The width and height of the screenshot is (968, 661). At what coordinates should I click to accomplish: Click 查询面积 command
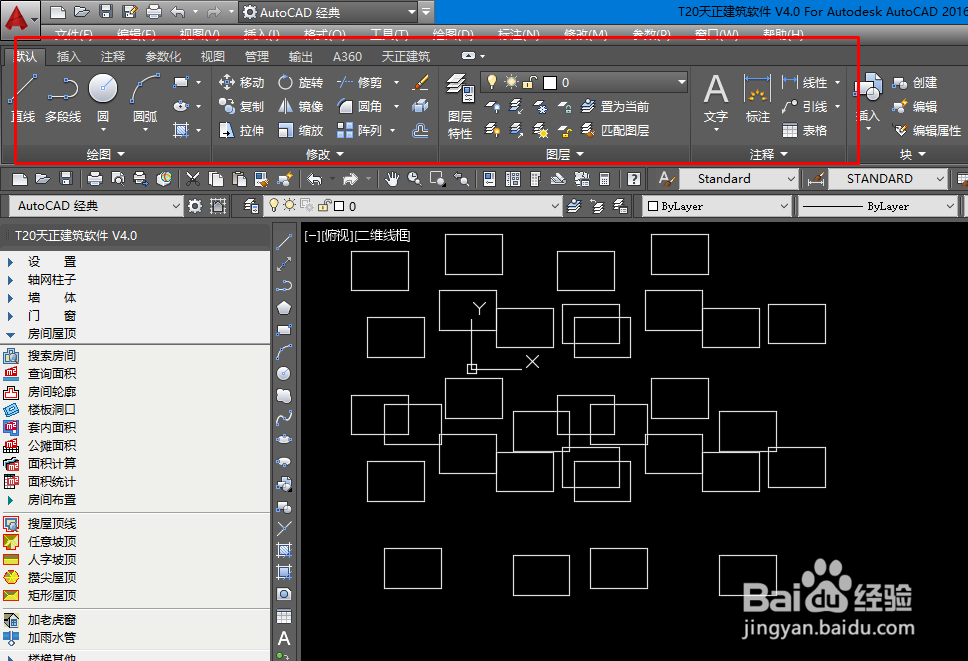coord(41,373)
